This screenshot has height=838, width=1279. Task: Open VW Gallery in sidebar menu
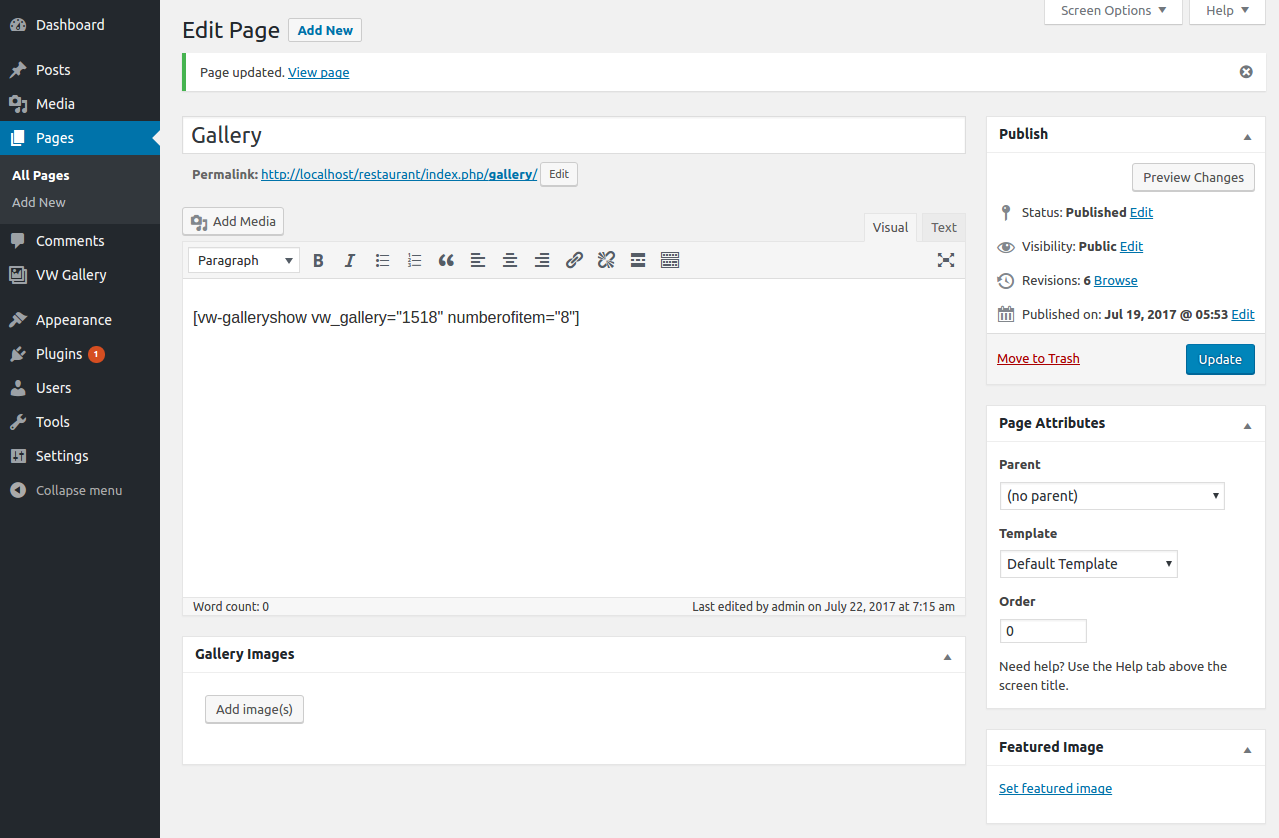point(70,275)
